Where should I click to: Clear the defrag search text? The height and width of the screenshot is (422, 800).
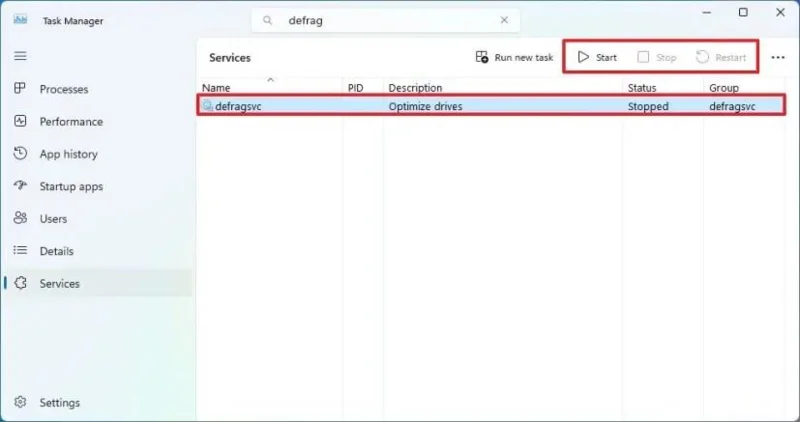click(x=504, y=20)
